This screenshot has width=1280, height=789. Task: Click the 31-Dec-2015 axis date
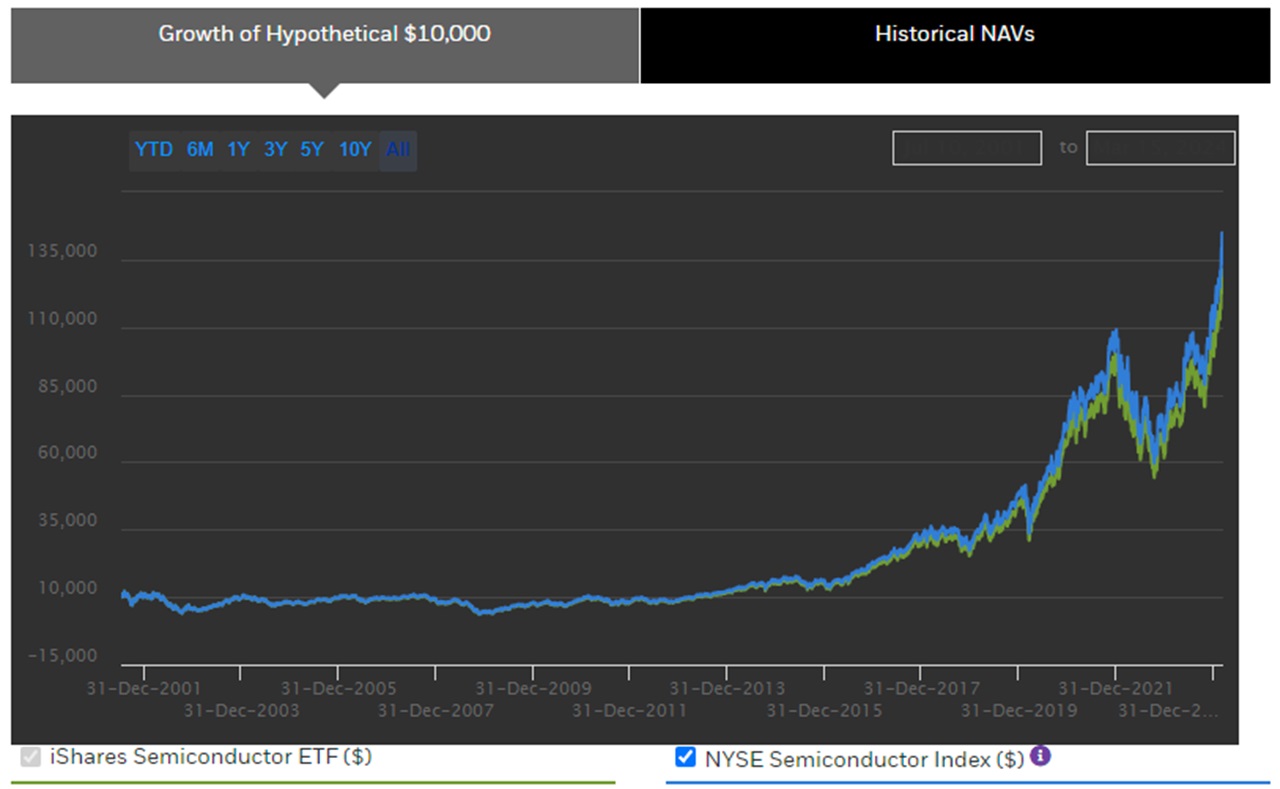(x=825, y=711)
